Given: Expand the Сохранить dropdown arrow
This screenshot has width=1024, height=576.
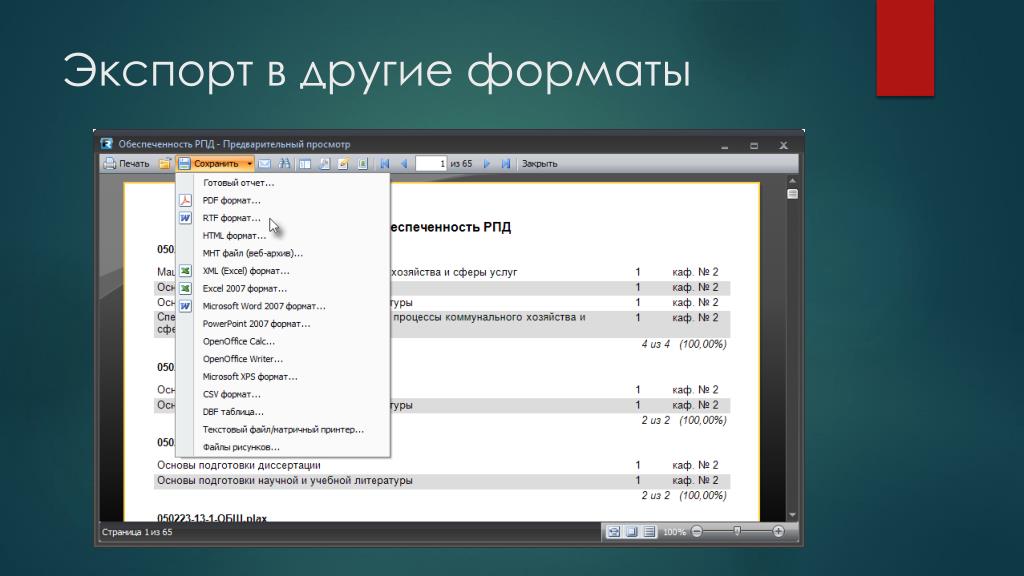Looking at the screenshot, I should pyautogui.click(x=249, y=164).
